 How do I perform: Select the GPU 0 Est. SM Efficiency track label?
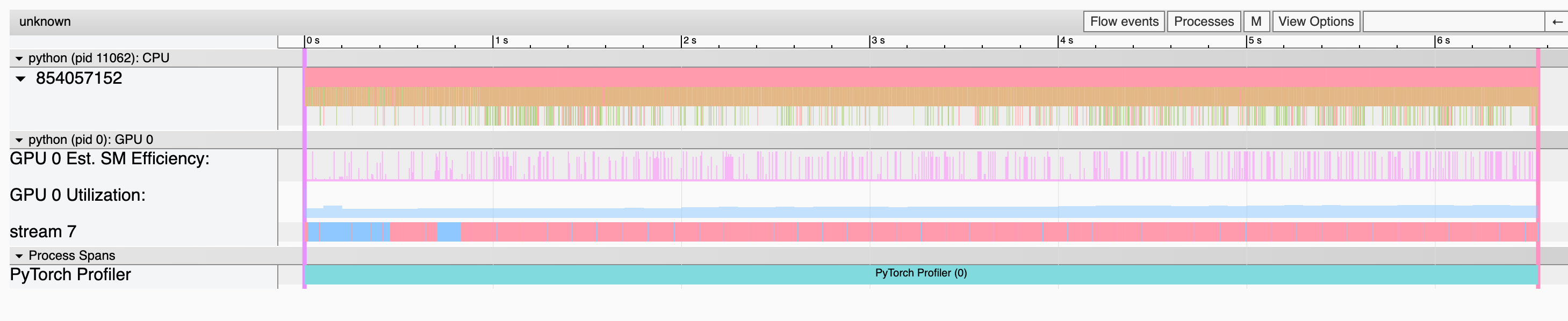point(110,159)
